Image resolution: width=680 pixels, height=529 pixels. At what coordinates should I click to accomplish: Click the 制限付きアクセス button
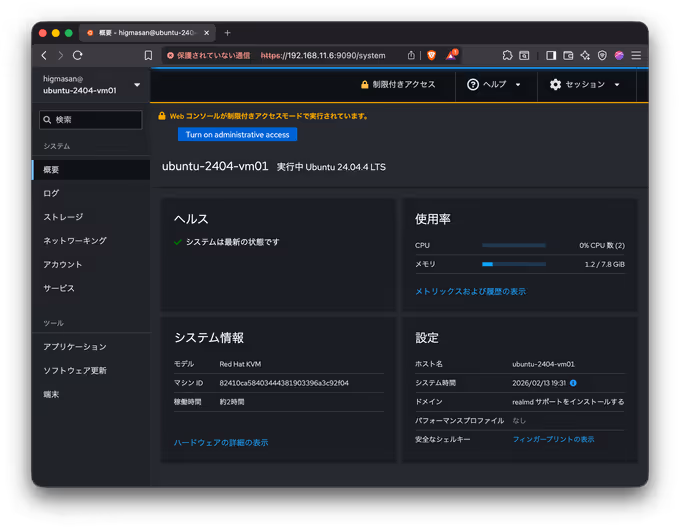coord(398,85)
